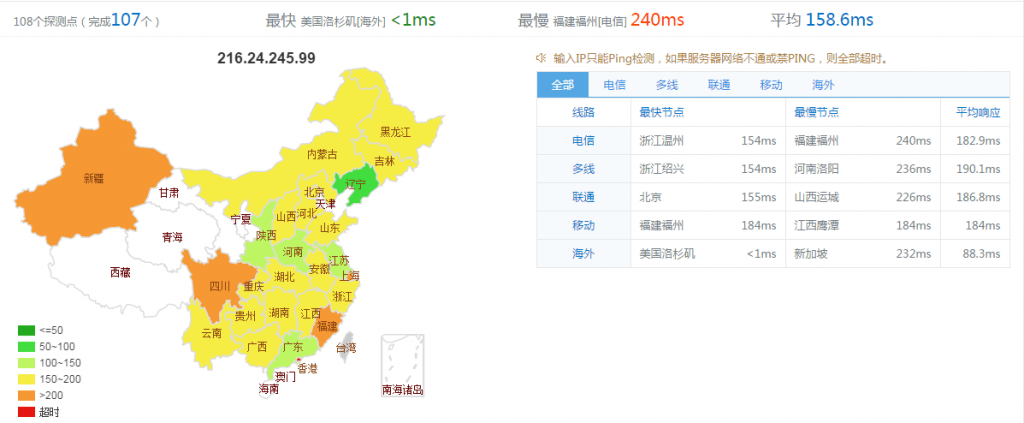Click the IP address 216.24.245.99 title

(x=266, y=58)
